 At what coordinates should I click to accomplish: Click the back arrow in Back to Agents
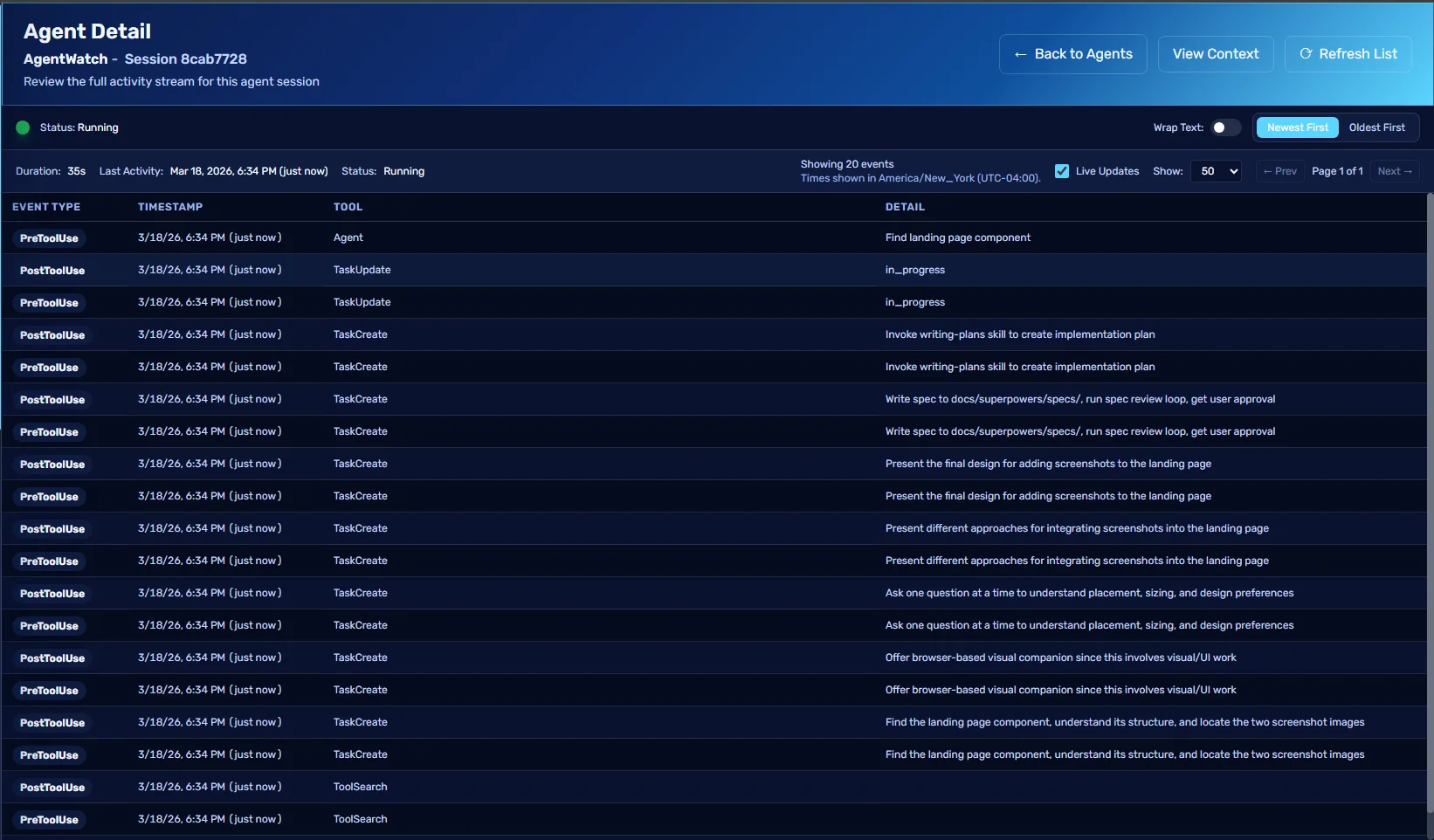coord(1019,53)
